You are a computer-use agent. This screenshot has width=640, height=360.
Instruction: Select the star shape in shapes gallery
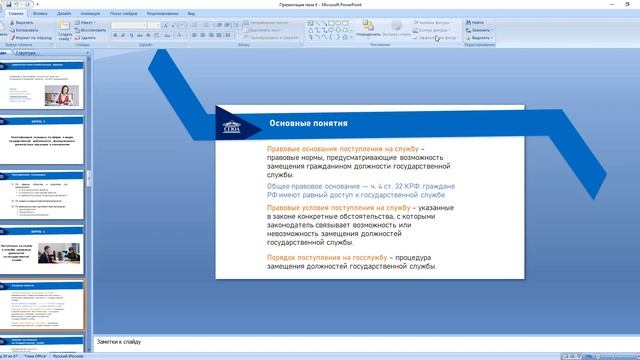[x=345, y=37]
